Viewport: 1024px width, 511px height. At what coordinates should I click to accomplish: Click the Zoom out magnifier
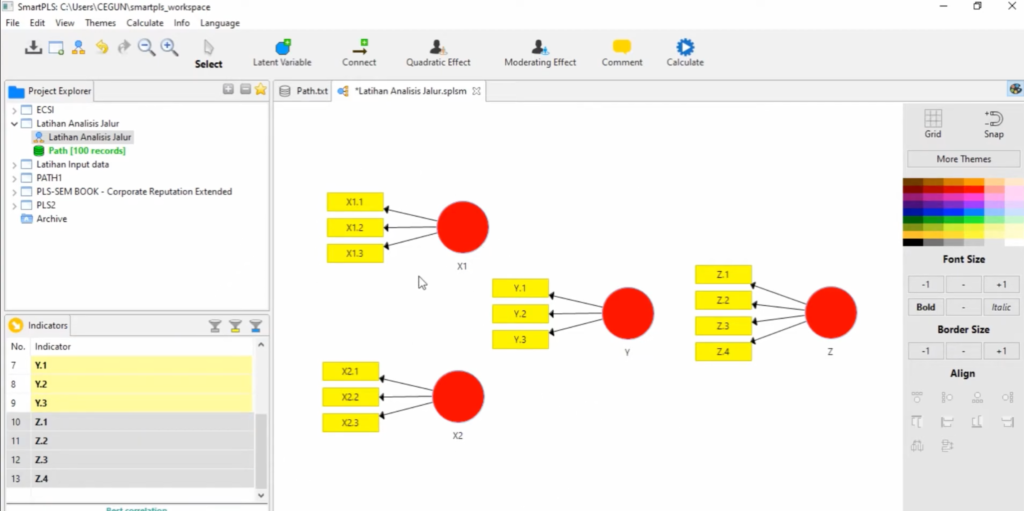pyautogui.click(x=146, y=47)
